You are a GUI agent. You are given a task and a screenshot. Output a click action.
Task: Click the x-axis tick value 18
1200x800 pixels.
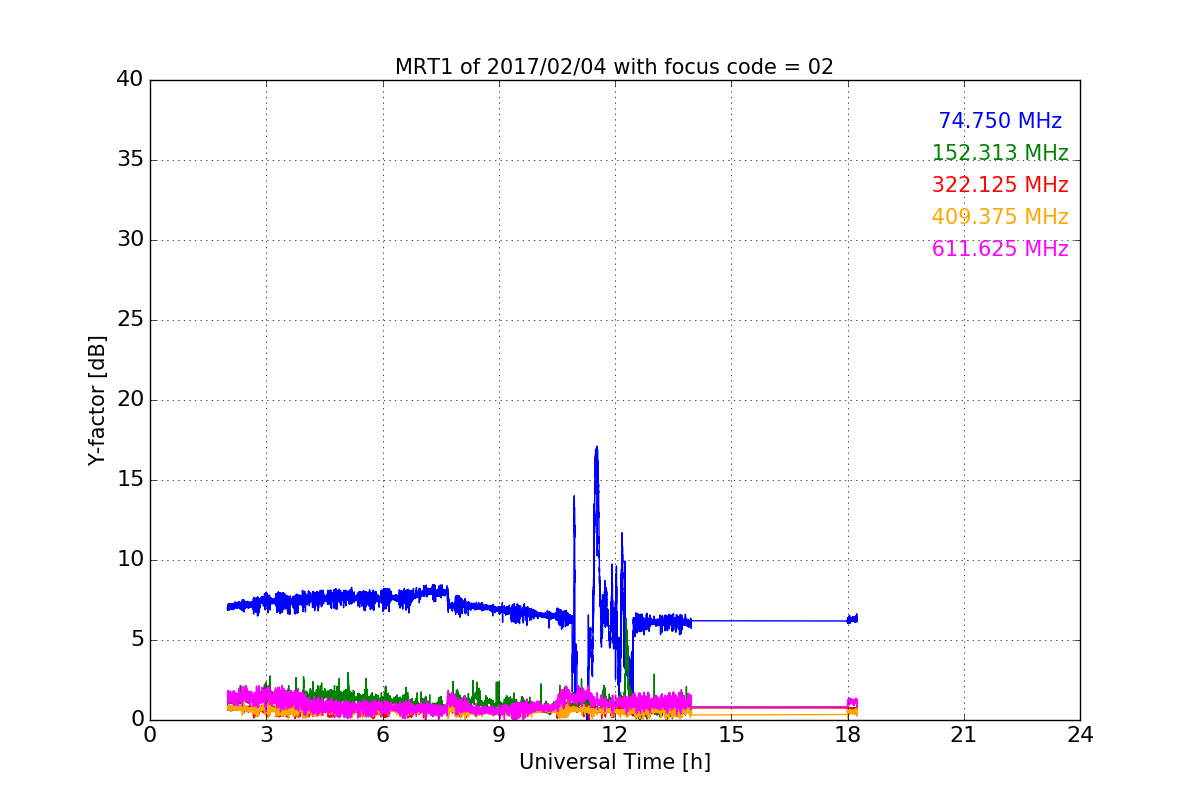pyautogui.click(x=847, y=735)
